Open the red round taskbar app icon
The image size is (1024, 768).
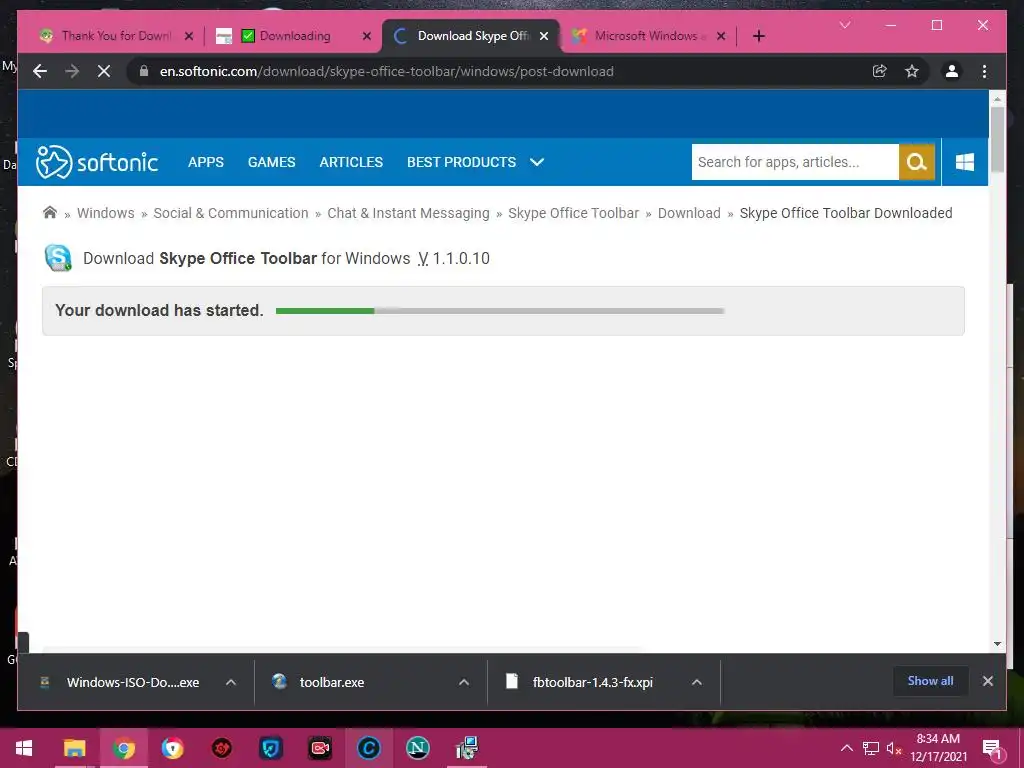coord(221,748)
